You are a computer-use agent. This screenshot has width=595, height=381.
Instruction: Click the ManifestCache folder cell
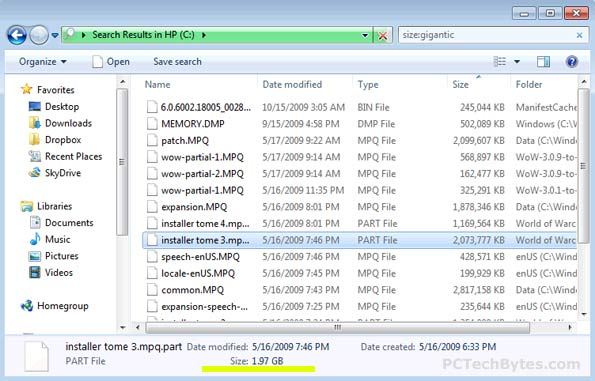[546, 107]
